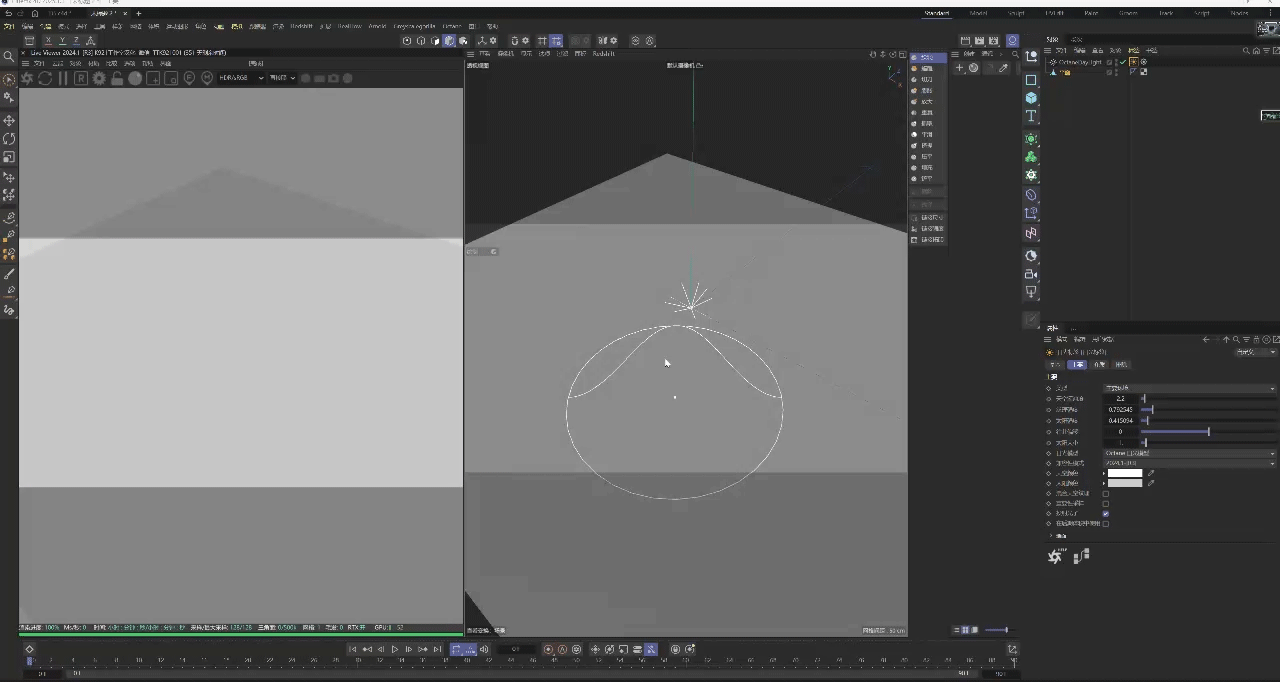The height and width of the screenshot is (682, 1280).
Task: Restart rendering with refresh icon in Live Viewer
Action: [45, 78]
